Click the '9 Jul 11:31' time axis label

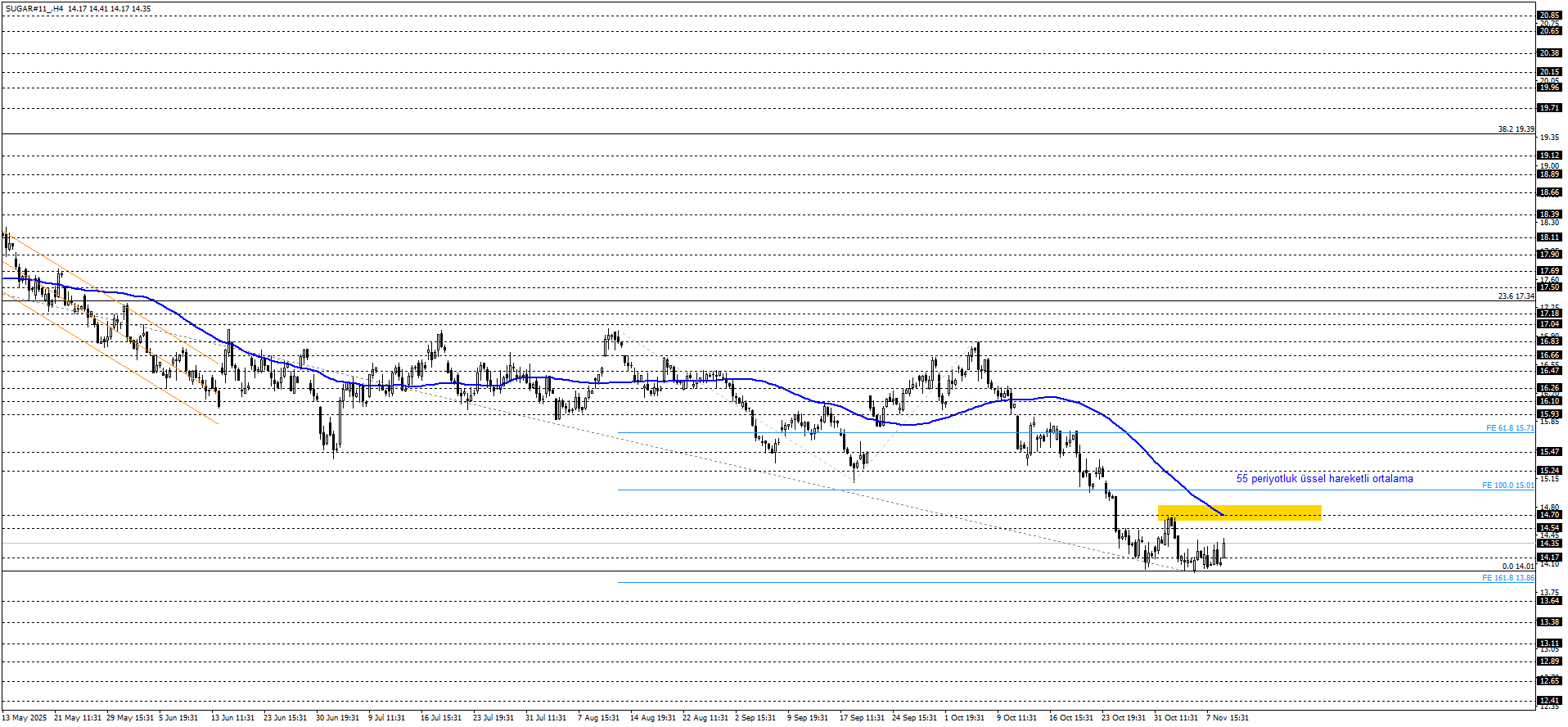point(386,718)
